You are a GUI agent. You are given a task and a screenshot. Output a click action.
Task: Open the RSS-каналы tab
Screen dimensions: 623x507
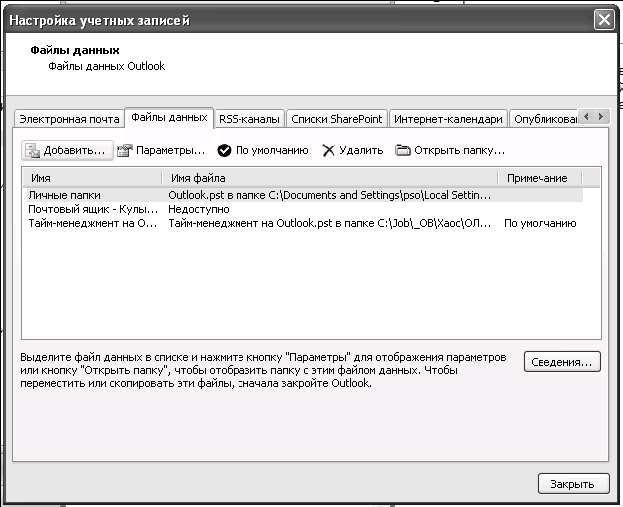point(250,119)
